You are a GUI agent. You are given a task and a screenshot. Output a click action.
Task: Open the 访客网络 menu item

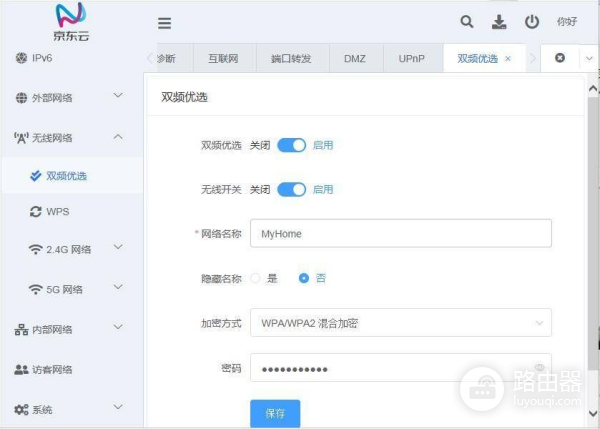72,370
